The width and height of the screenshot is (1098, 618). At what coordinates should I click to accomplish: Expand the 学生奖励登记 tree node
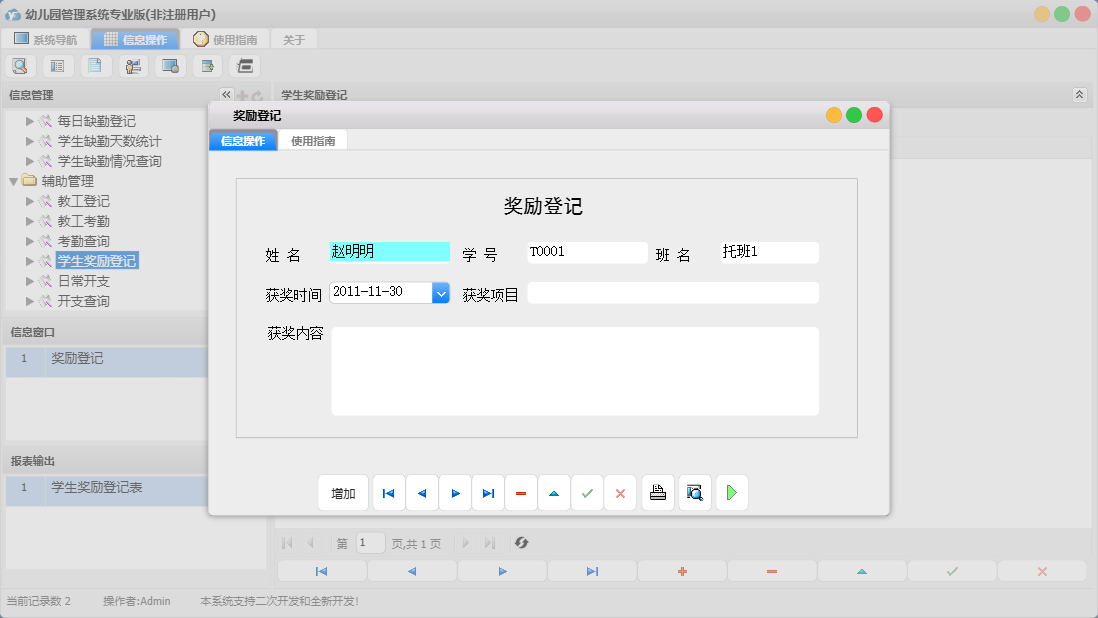click(x=27, y=259)
